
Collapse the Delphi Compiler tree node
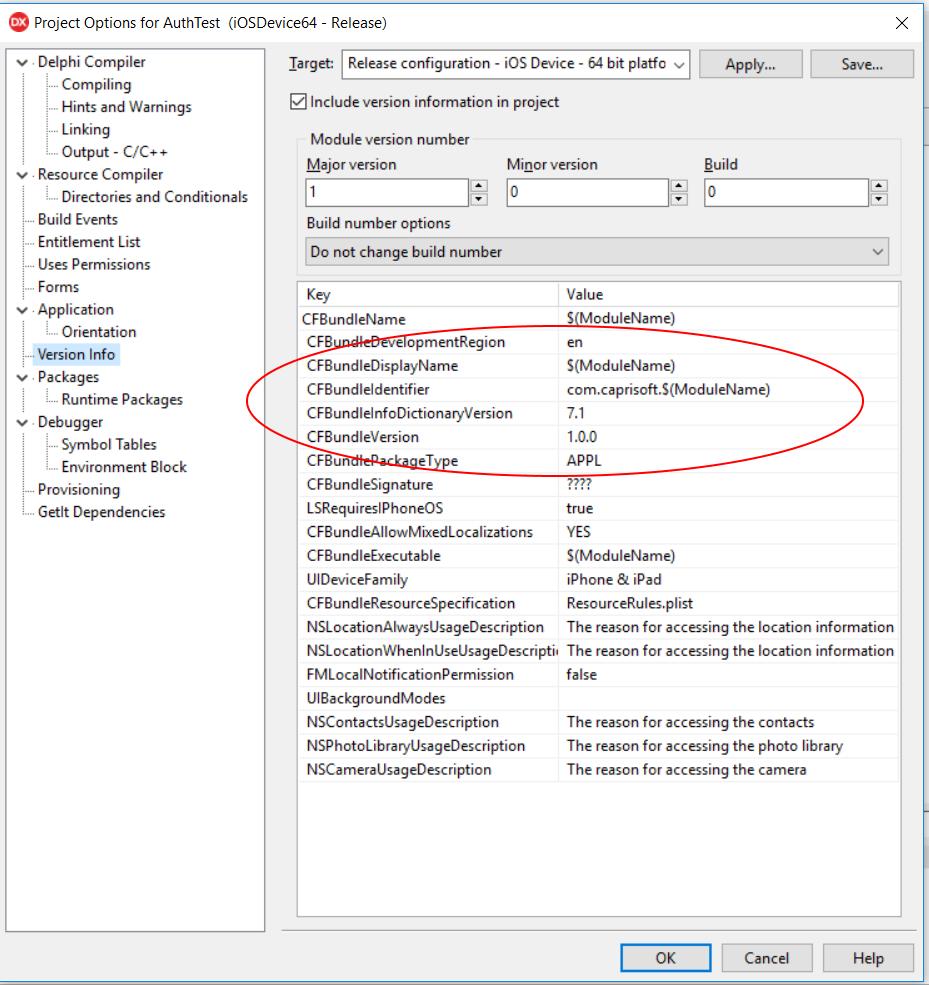point(22,62)
